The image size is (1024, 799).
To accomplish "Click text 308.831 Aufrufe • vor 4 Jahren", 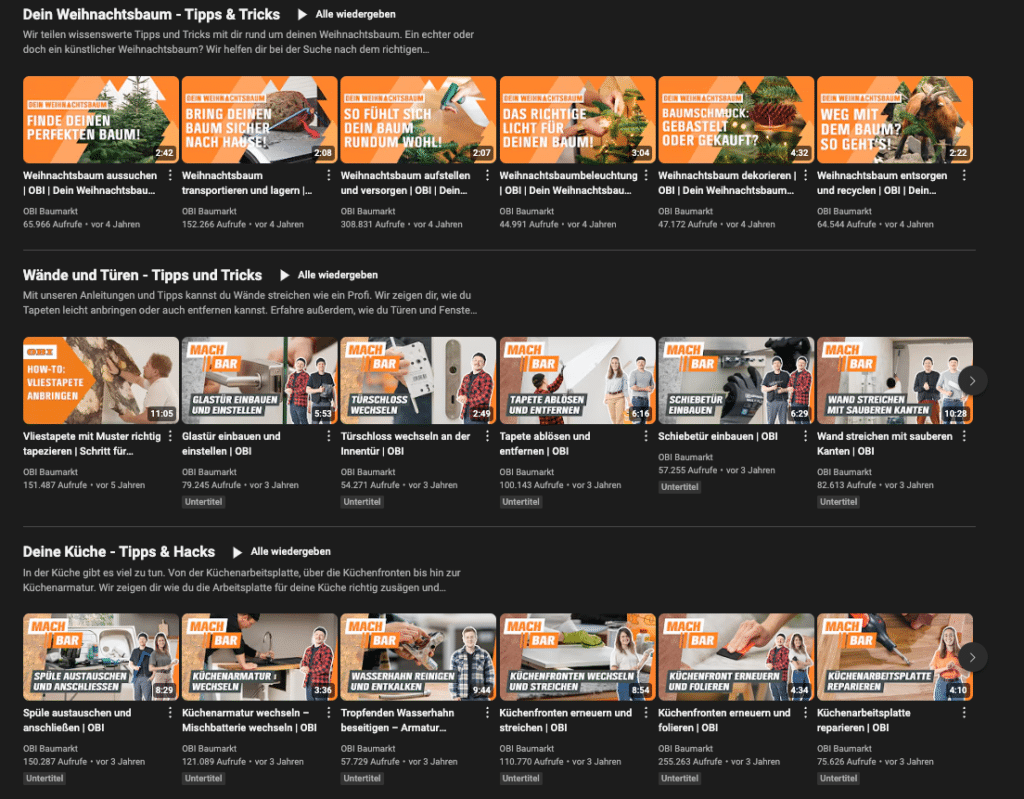I will point(402,224).
